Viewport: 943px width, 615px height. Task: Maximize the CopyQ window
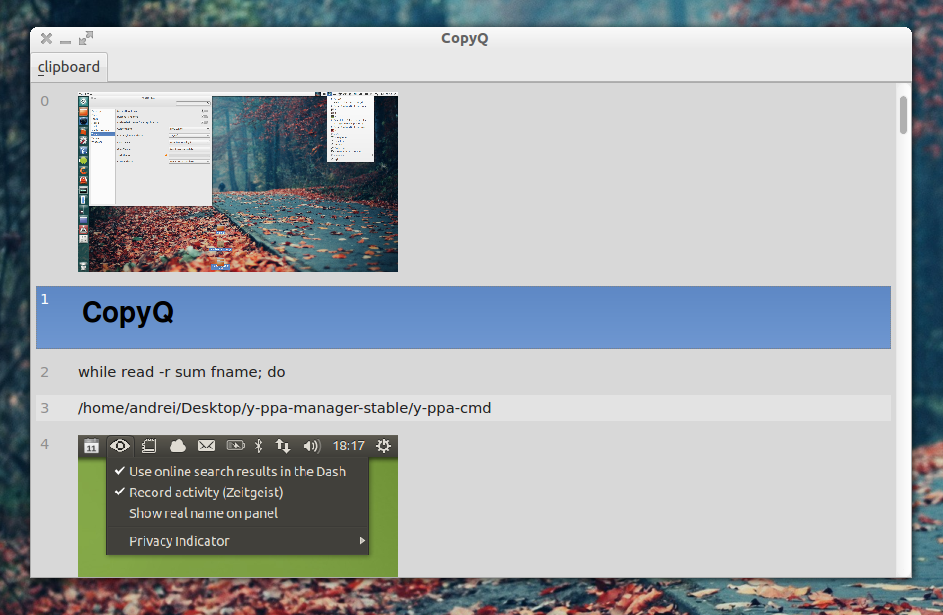[86, 39]
